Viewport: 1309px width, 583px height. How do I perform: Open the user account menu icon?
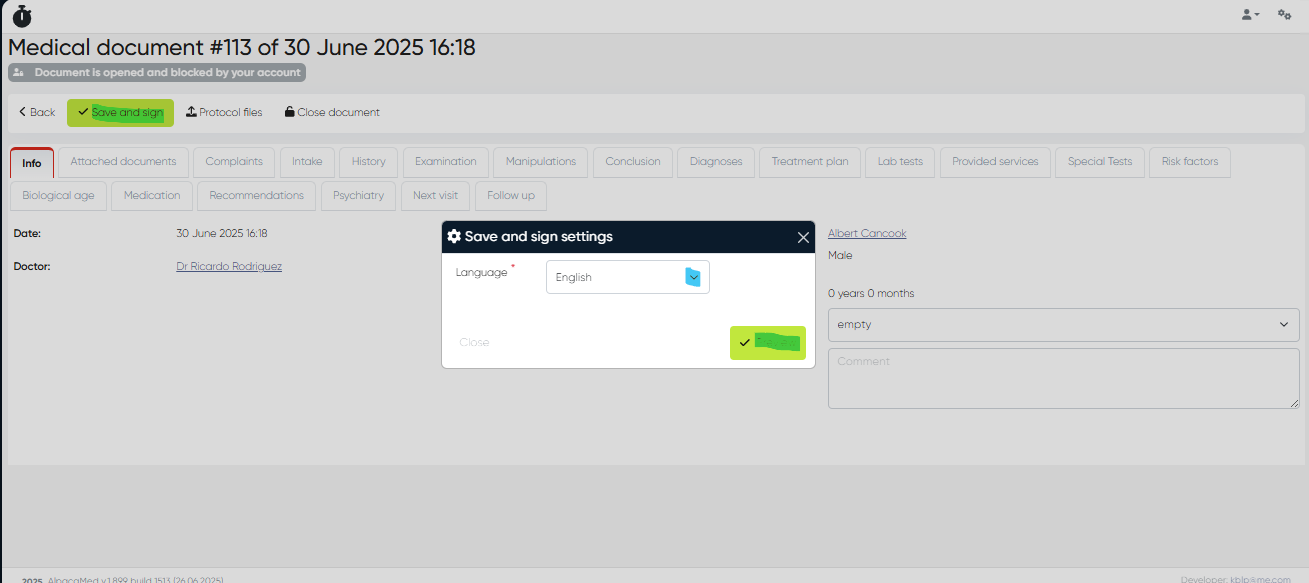[x=1250, y=15]
